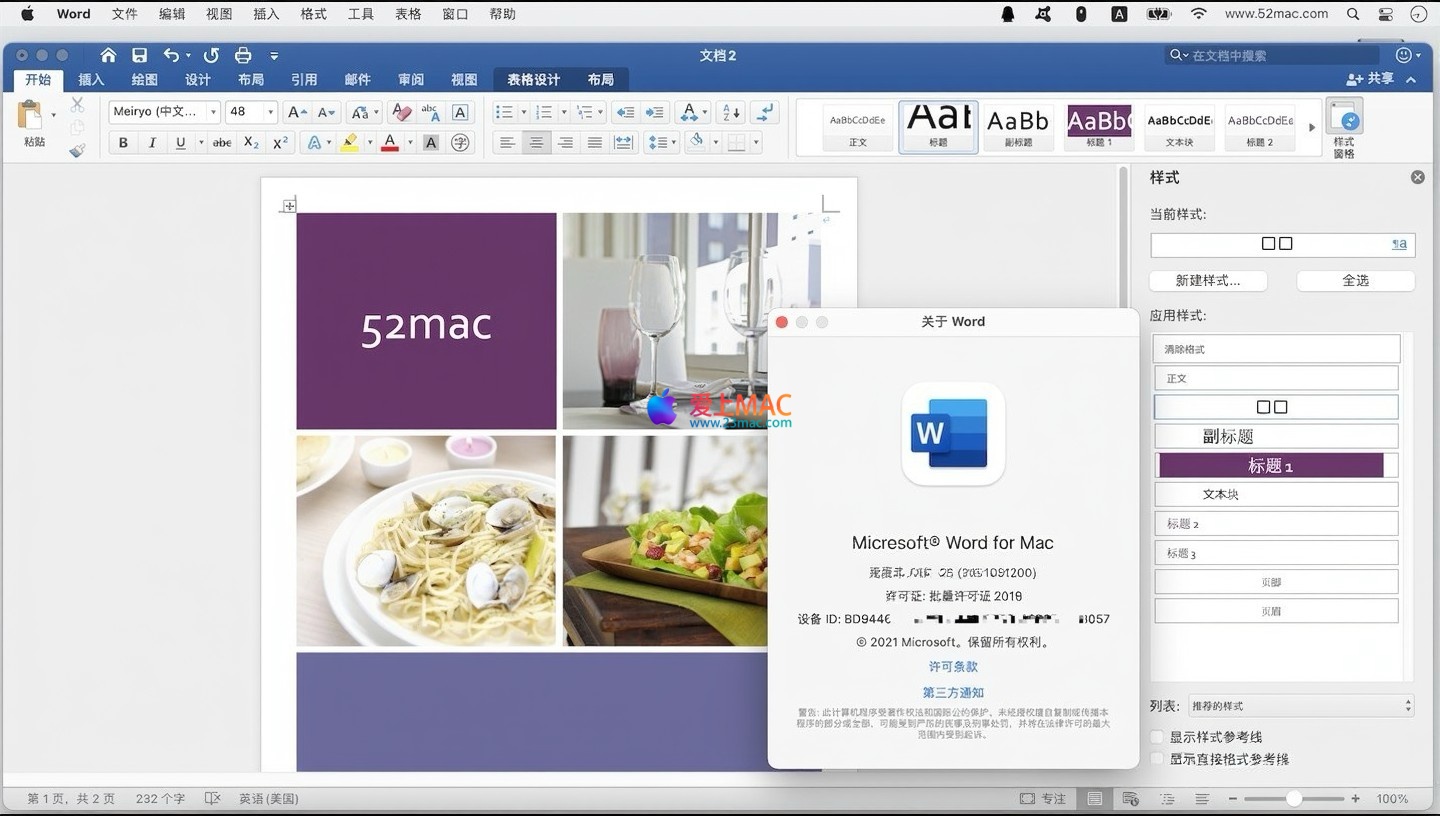Toggle bold formatting with the B icon
Viewport: 1440px width, 816px height.
coord(123,143)
